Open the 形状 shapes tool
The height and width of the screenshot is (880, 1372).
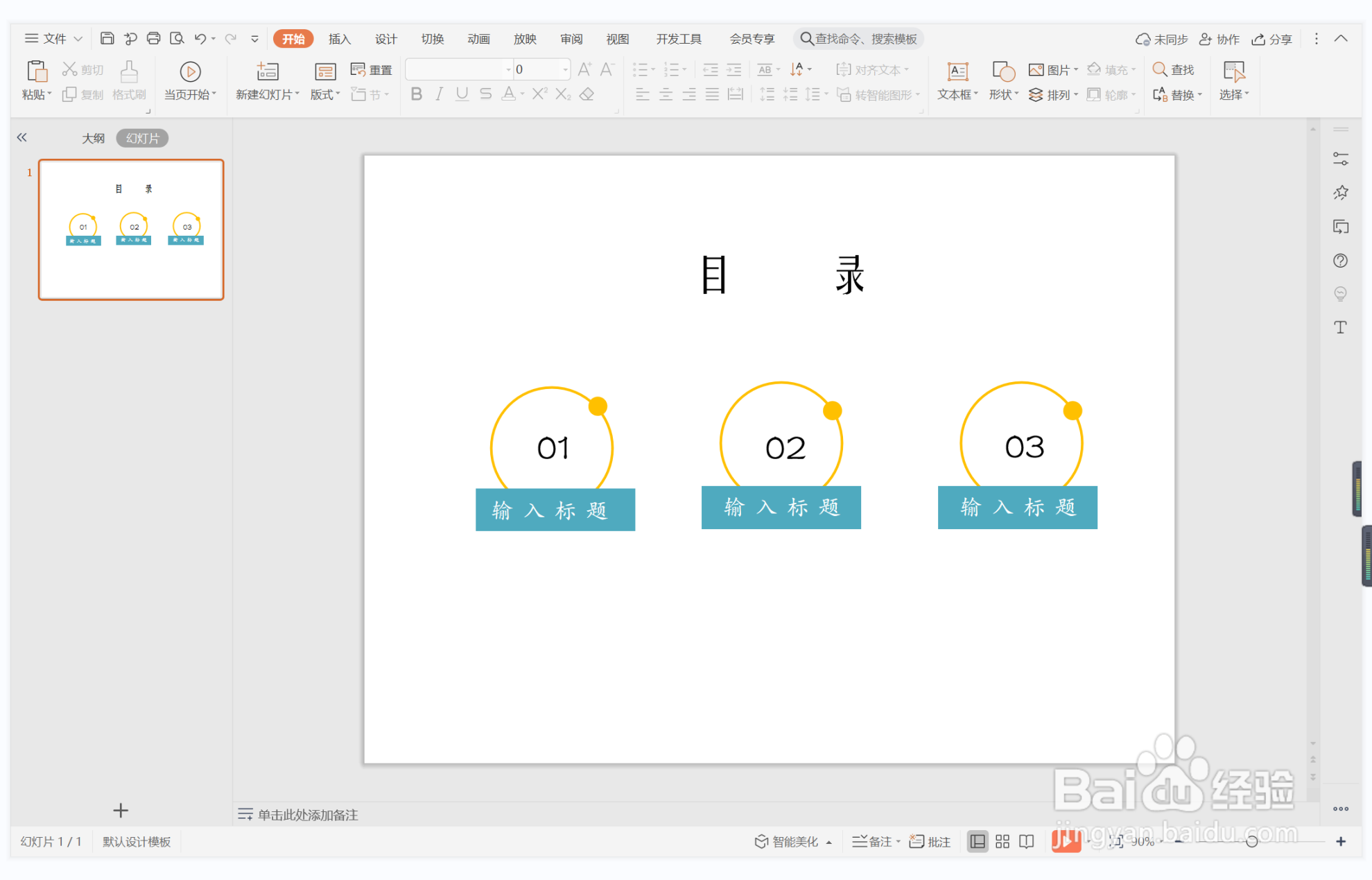1003,72
